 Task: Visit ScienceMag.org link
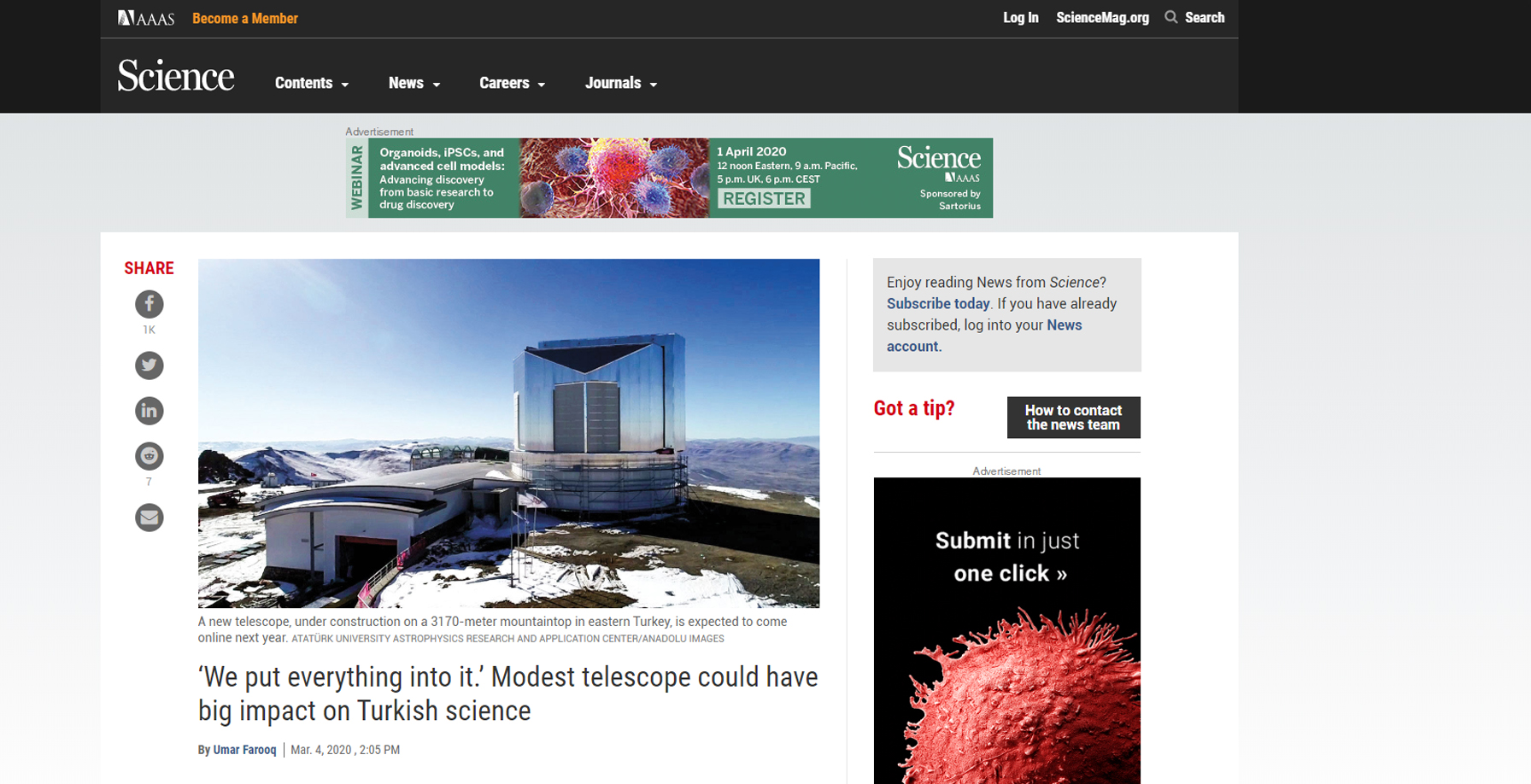tap(1102, 18)
